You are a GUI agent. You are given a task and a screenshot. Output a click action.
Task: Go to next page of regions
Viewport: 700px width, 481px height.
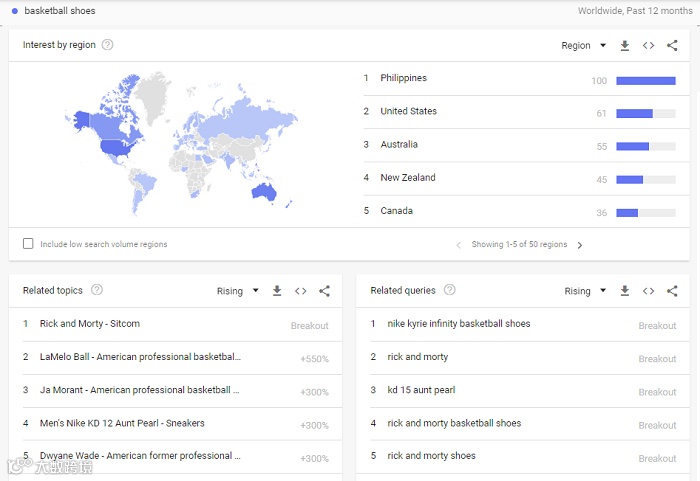(x=580, y=245)
